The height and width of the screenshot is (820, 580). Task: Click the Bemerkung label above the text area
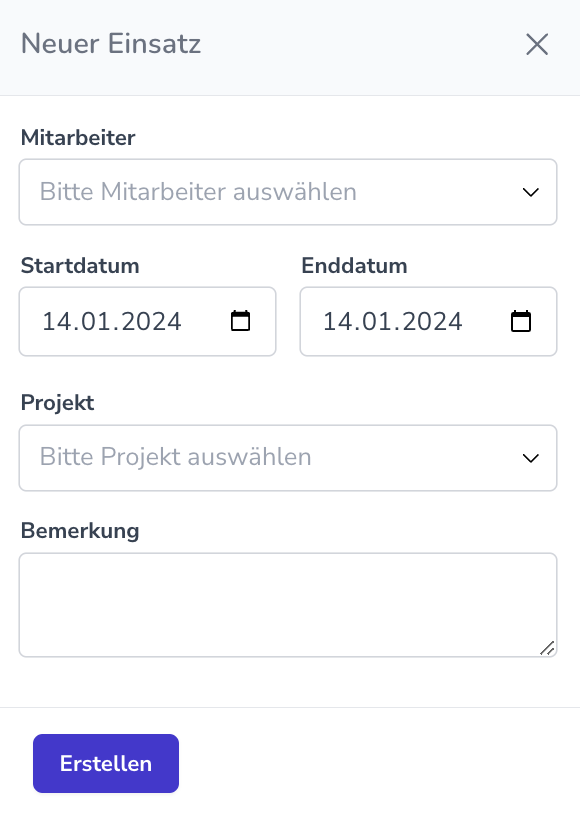pos(80,530)
